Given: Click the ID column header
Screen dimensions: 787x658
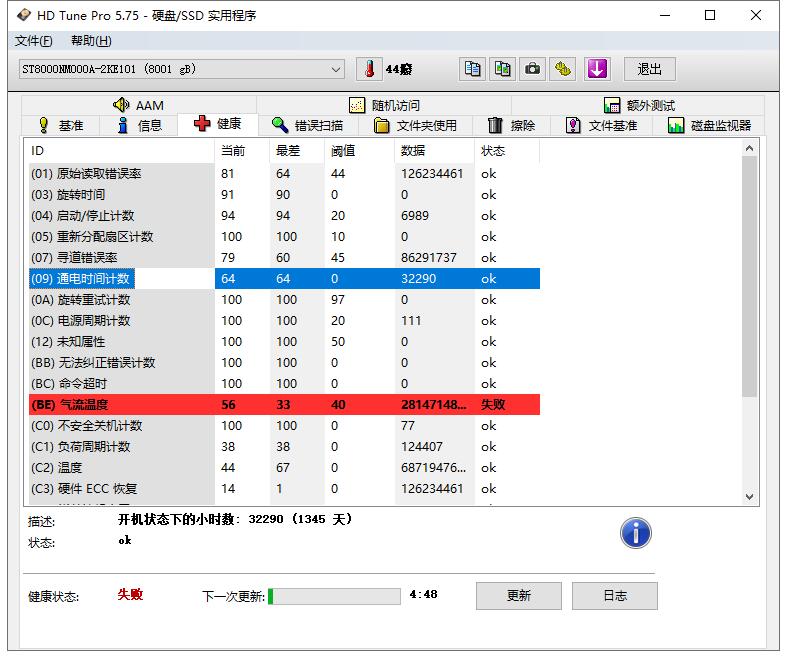Looking at the screenshot, I should [x=119, y=151].
